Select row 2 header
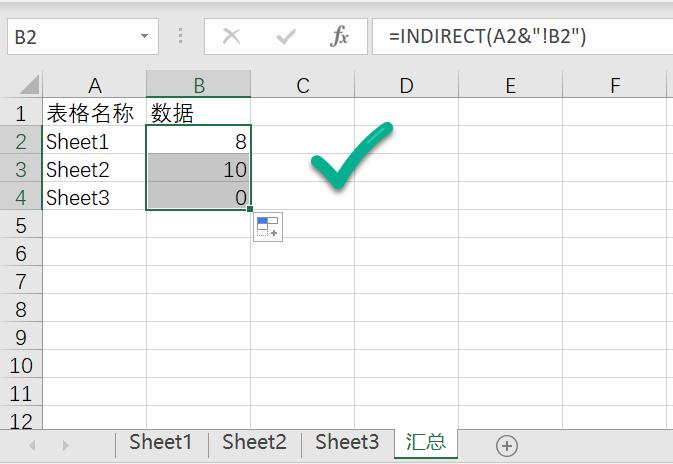This screenshot has height=464, width=673. pyautogui.click(x=21, y=141)
